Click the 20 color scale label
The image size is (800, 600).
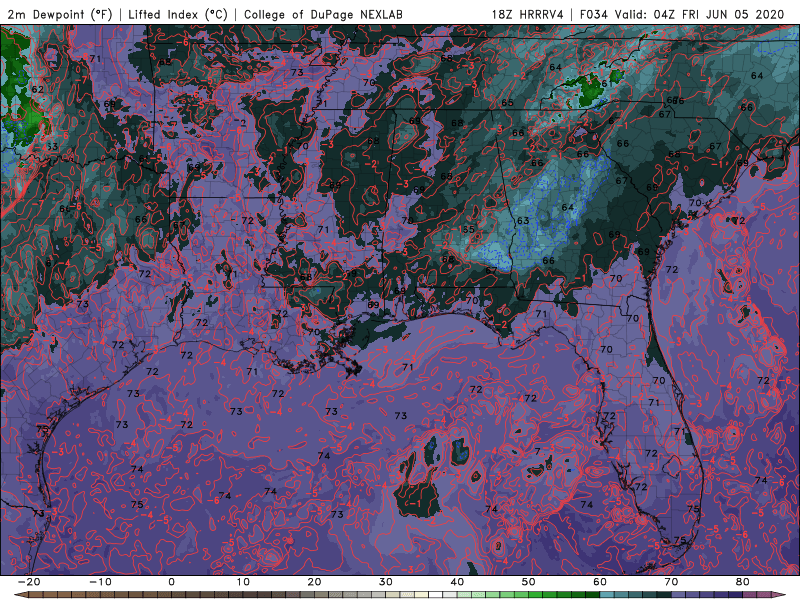coord(314,582)
